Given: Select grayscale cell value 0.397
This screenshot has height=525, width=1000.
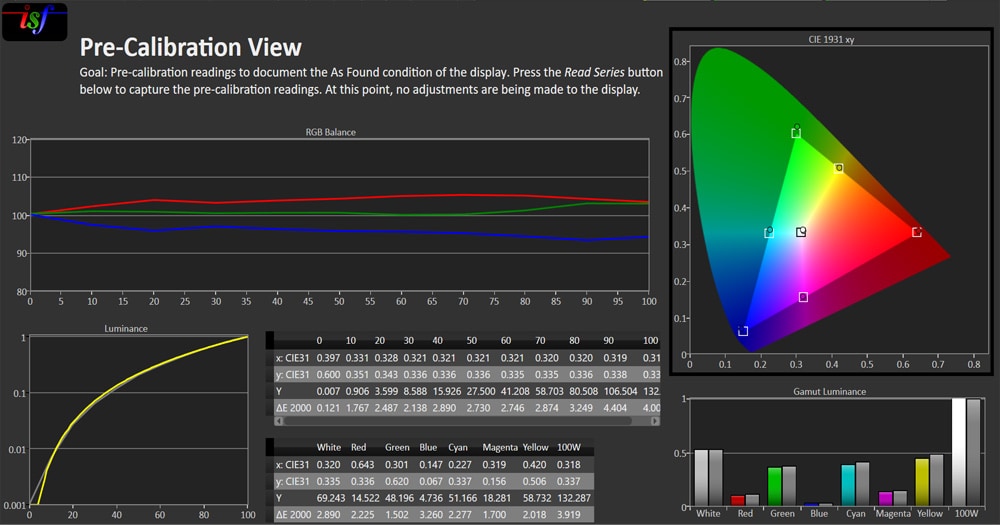Looking at the screenshot, I should (x=328, y=358).
